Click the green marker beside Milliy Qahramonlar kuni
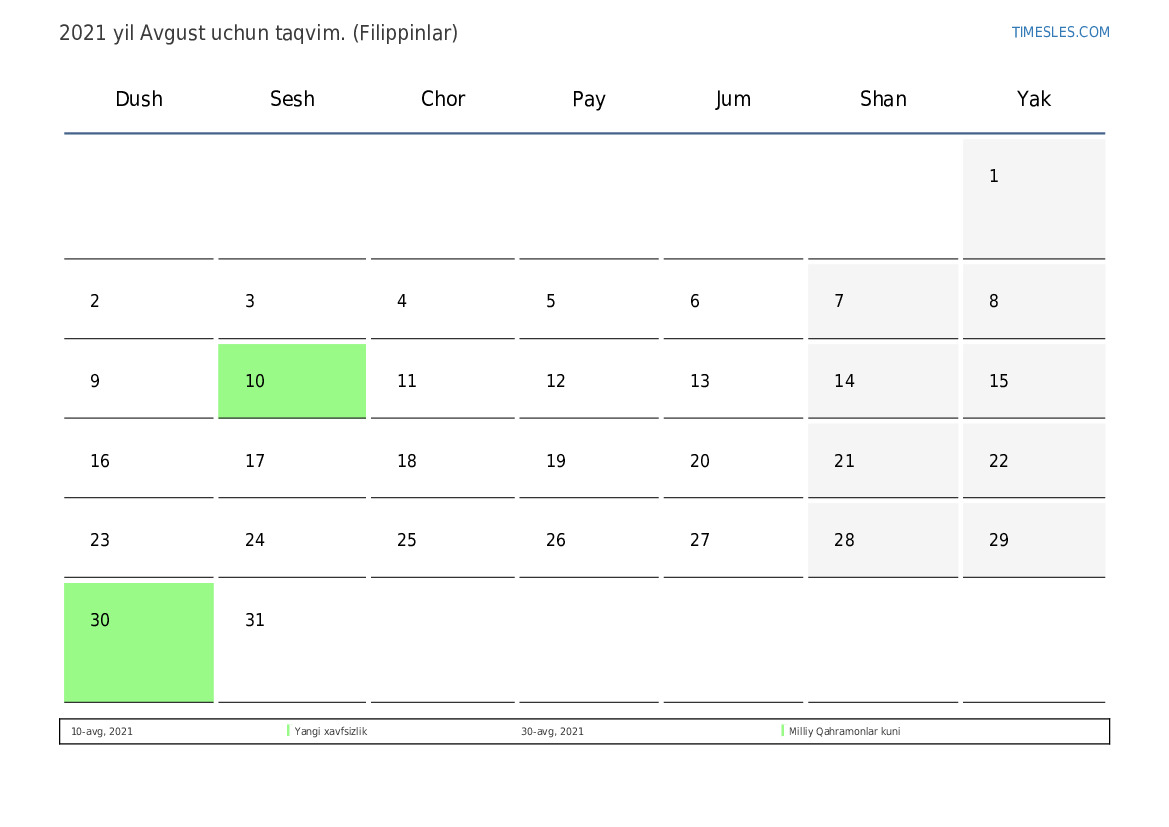The width and height of the screenshot is (1169, 827). 783,731
